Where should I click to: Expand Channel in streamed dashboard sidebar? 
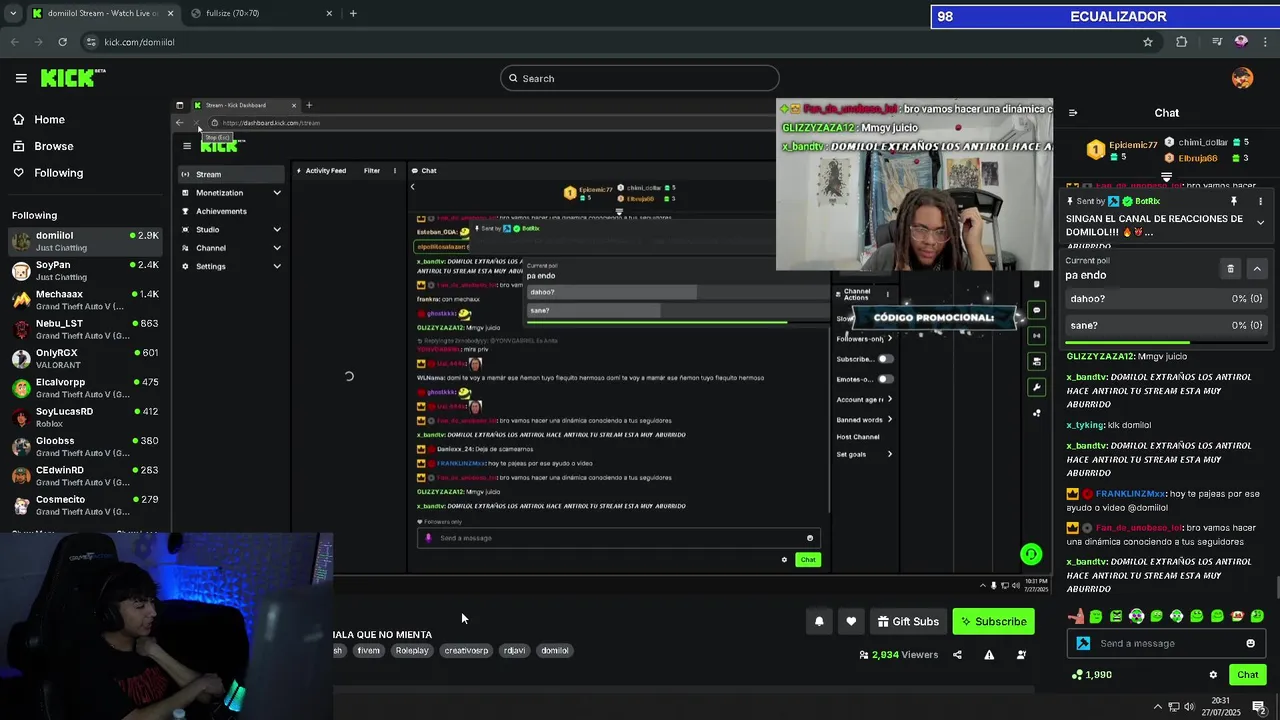click(x=277, y=248)
